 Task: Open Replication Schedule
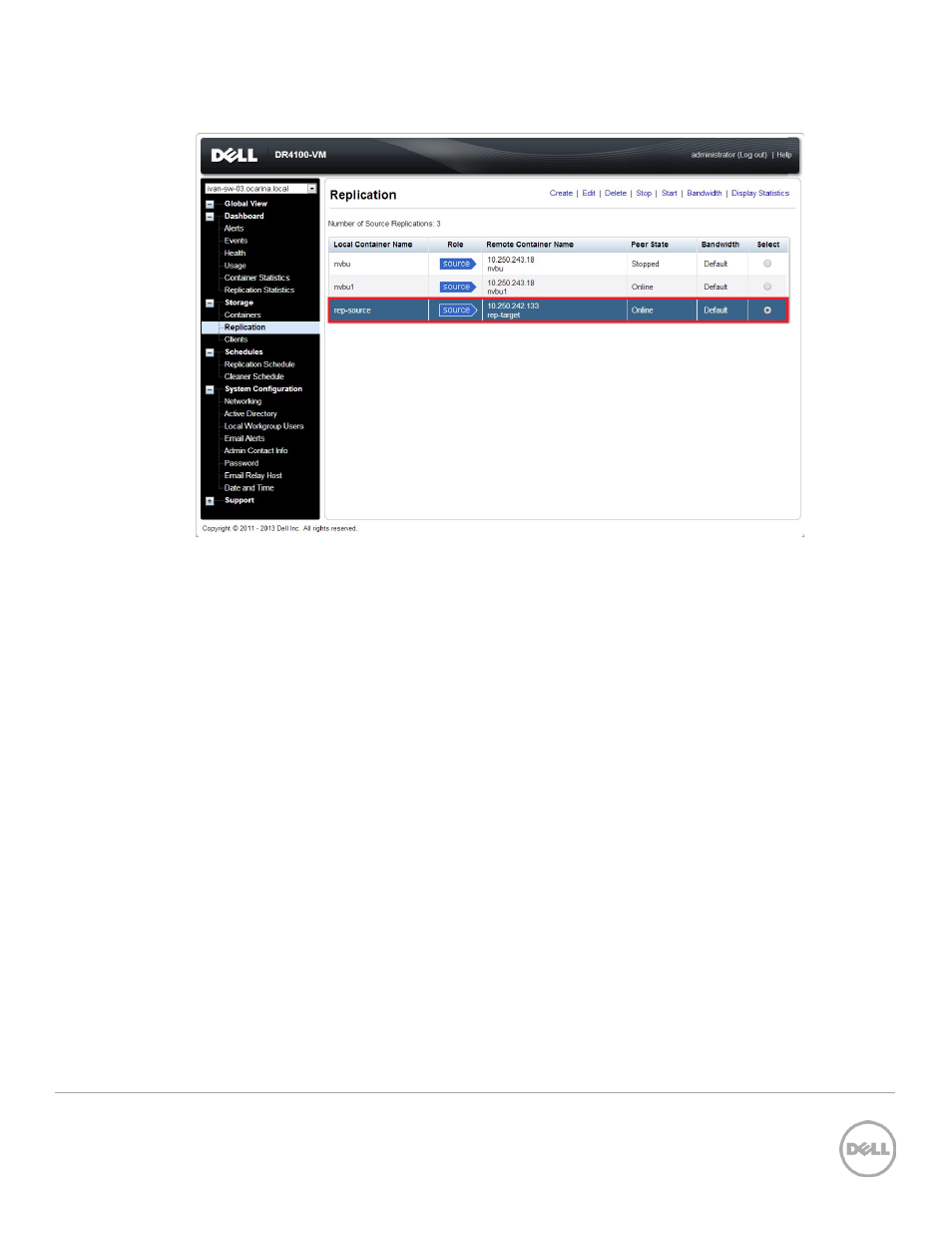[x=259, y=364]
